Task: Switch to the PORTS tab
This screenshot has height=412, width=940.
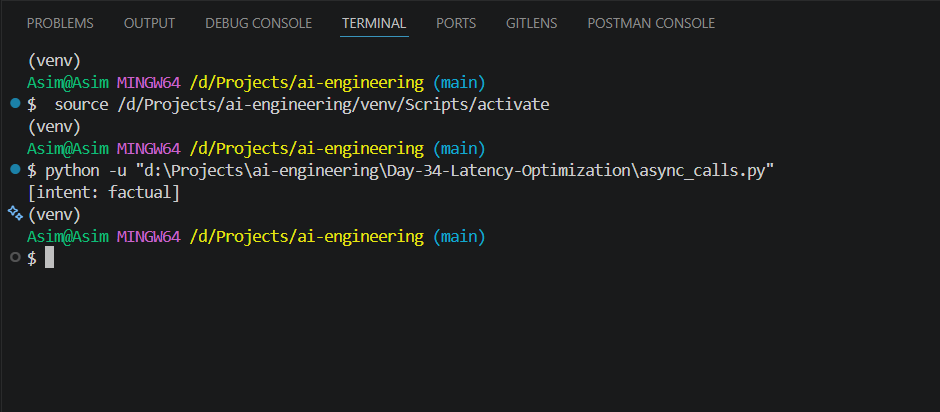Action: 456,23
